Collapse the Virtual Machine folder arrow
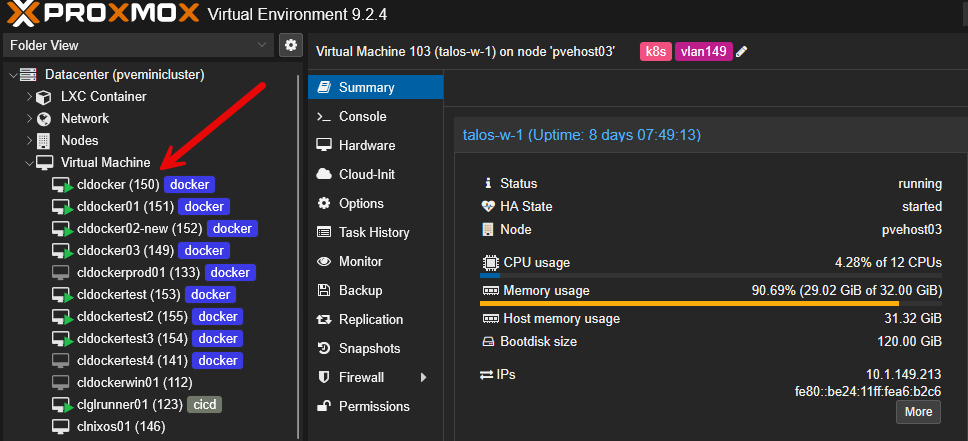 pos(28,163)
